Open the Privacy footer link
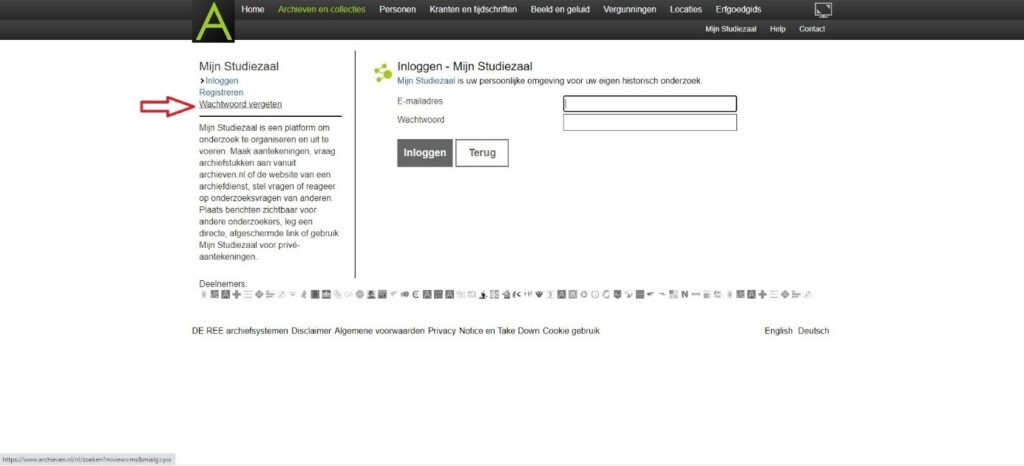 click(x=442, y=331)
